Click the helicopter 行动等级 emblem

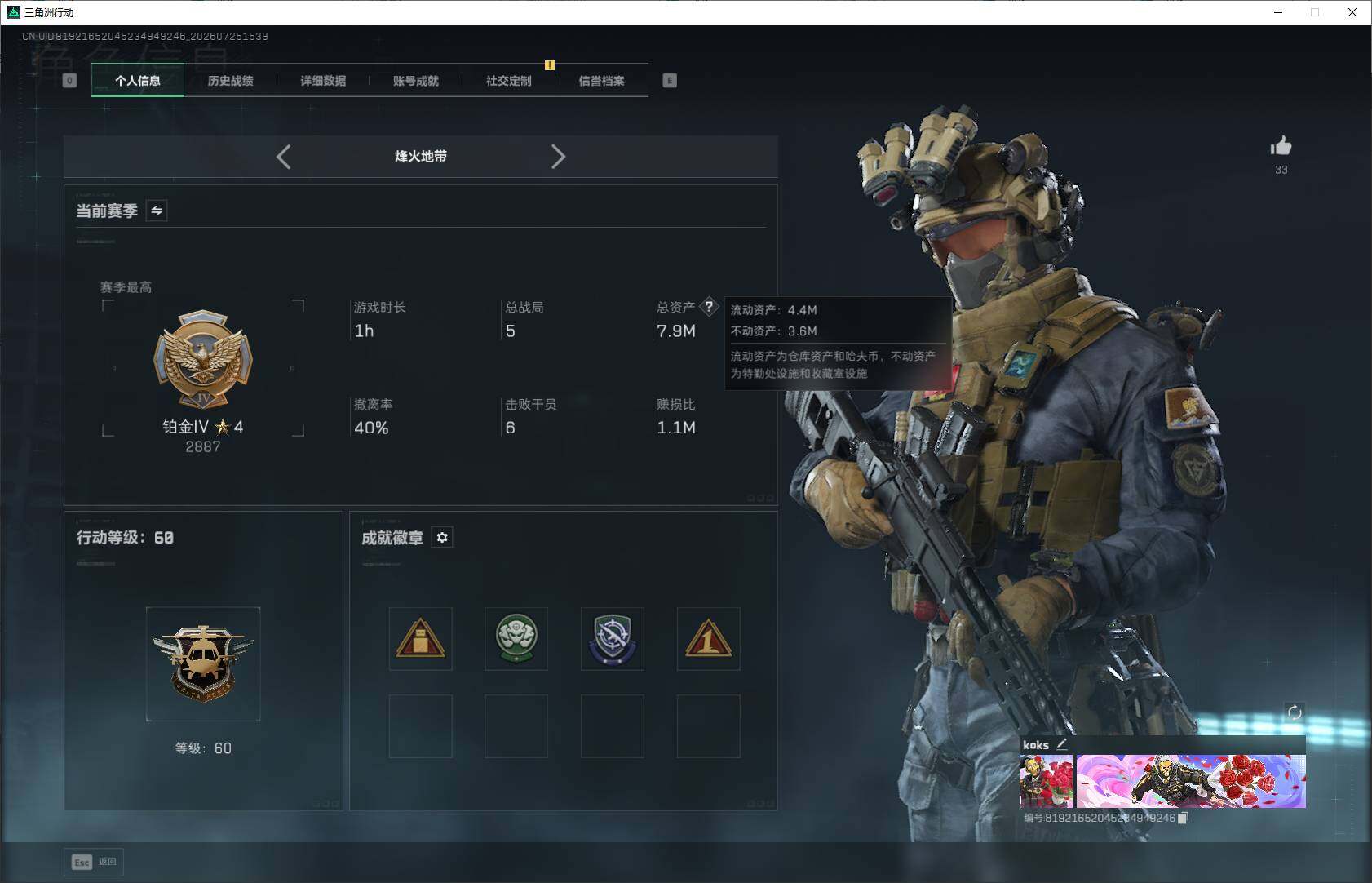click(203, 664)
